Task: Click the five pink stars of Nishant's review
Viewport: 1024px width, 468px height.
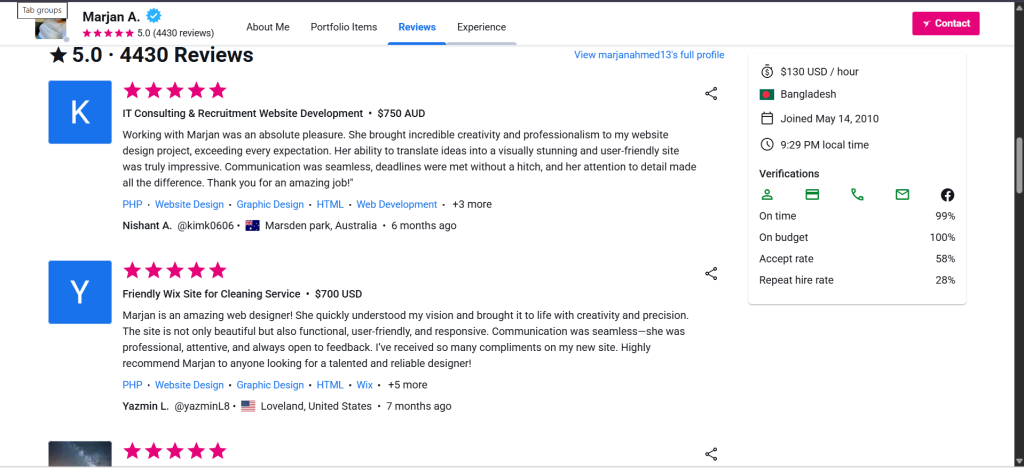Action: [174, 90]
